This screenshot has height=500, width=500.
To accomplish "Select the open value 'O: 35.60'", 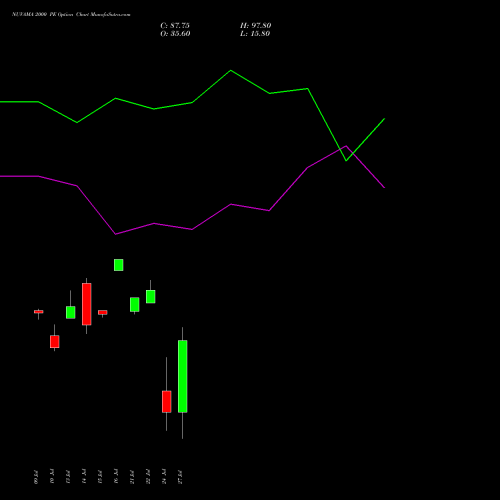I will 175,33.
